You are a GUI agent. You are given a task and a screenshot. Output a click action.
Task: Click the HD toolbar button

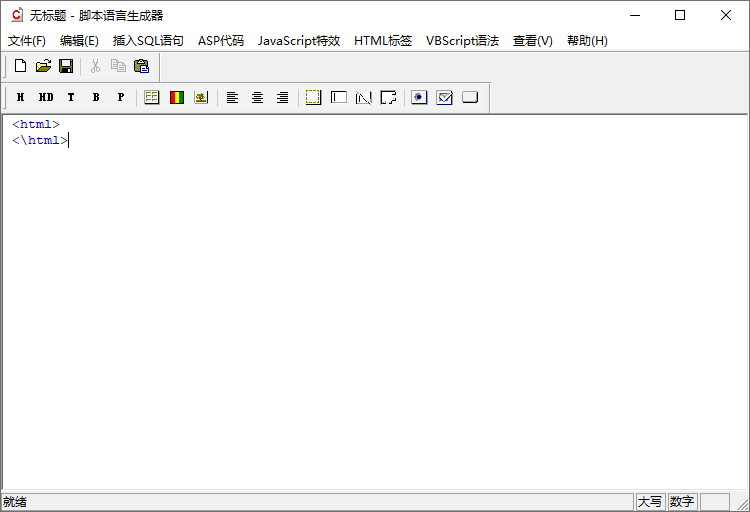[46, 97]
